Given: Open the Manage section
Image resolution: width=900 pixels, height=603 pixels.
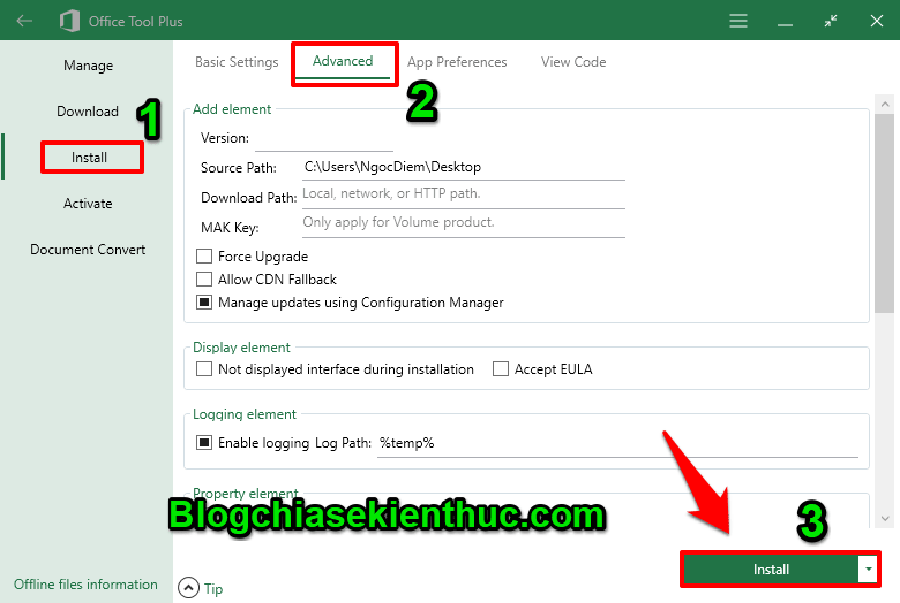Looking at the screenshot, I should [x=88, y=65].
